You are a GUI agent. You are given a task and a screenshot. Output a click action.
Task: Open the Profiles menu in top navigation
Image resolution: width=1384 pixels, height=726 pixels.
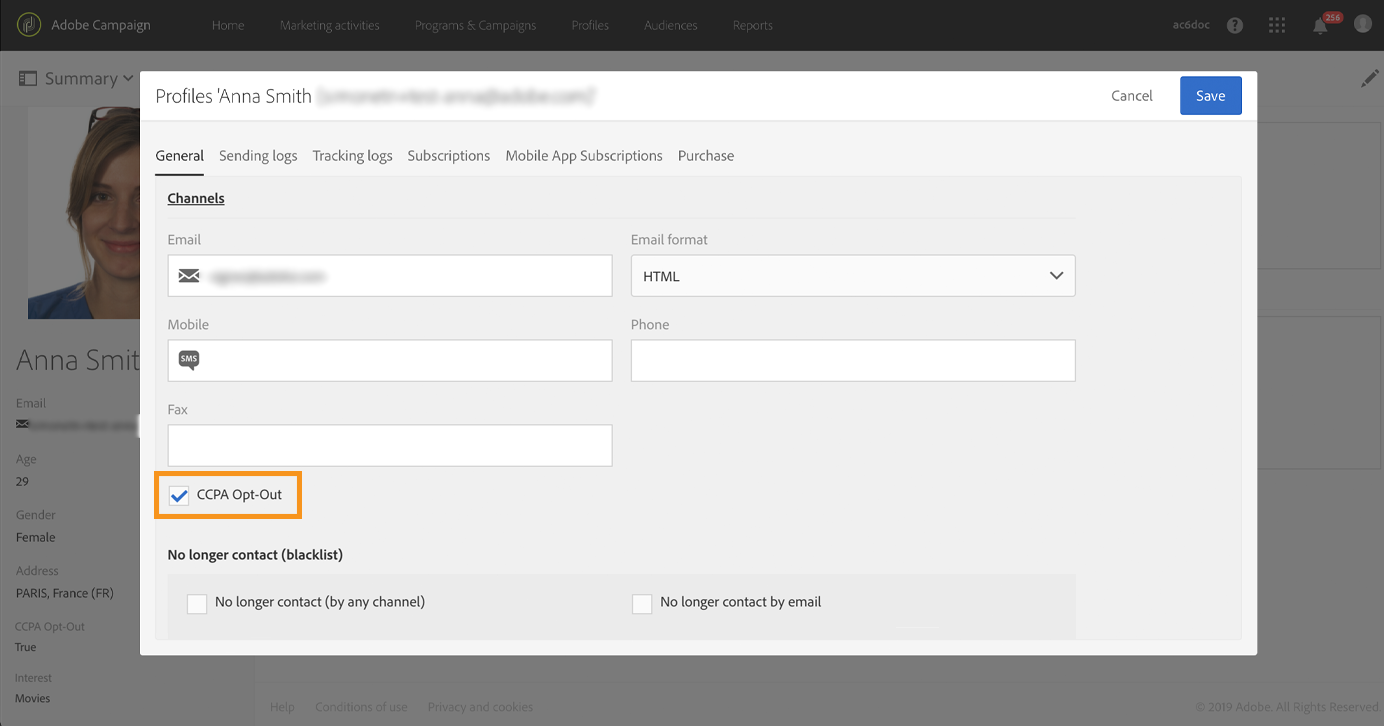point(590,25)
